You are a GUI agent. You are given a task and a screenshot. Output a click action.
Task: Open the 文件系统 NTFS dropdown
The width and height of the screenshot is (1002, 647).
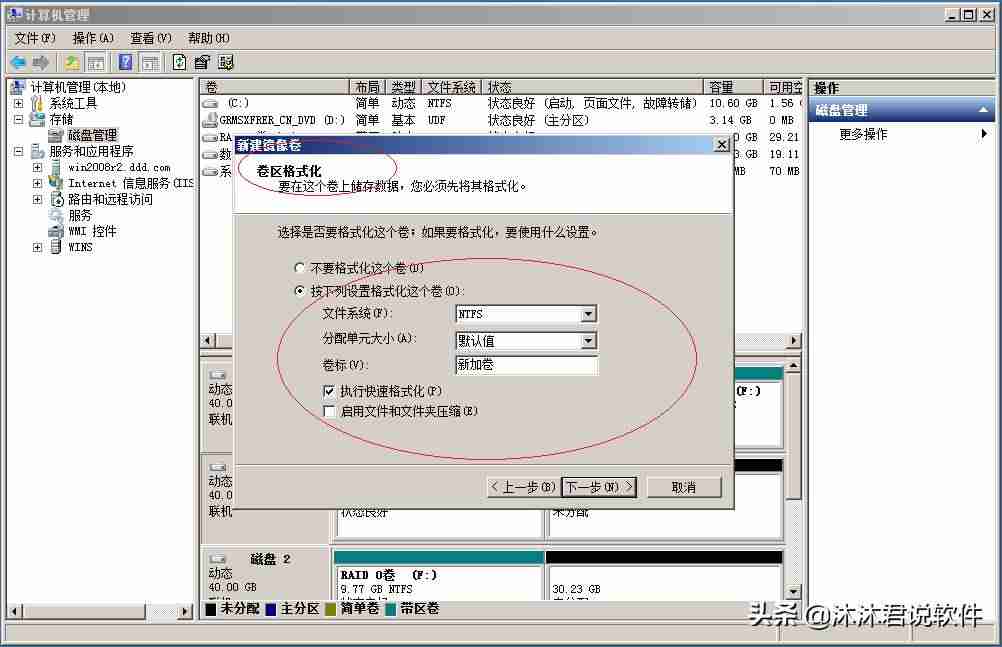pos(589,314)
